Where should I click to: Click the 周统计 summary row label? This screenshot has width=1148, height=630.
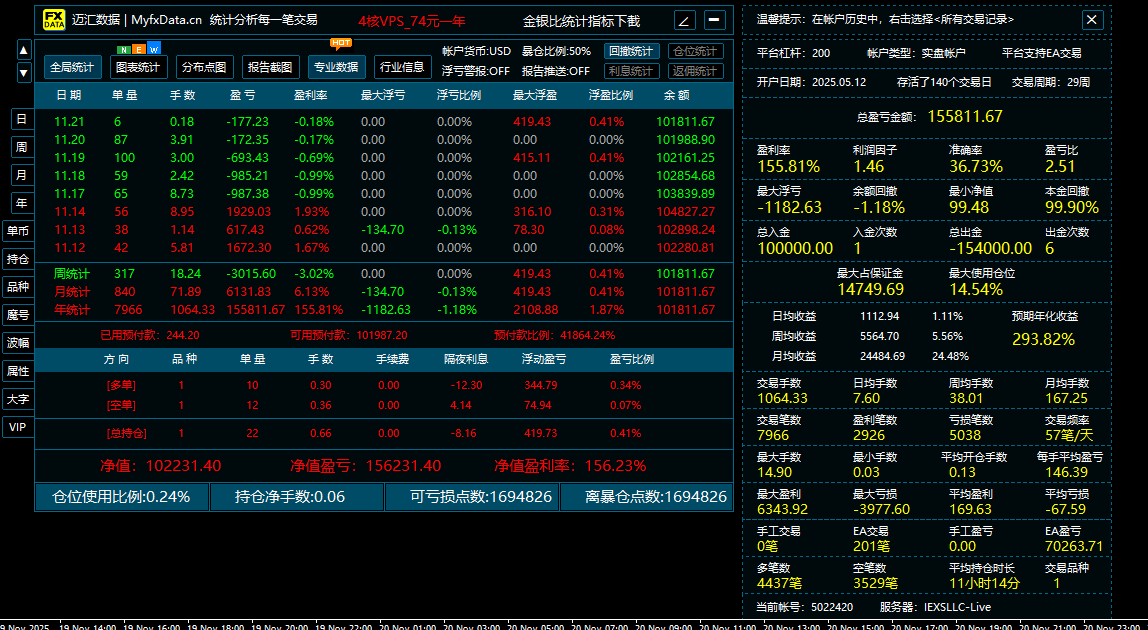click(72, 274)
